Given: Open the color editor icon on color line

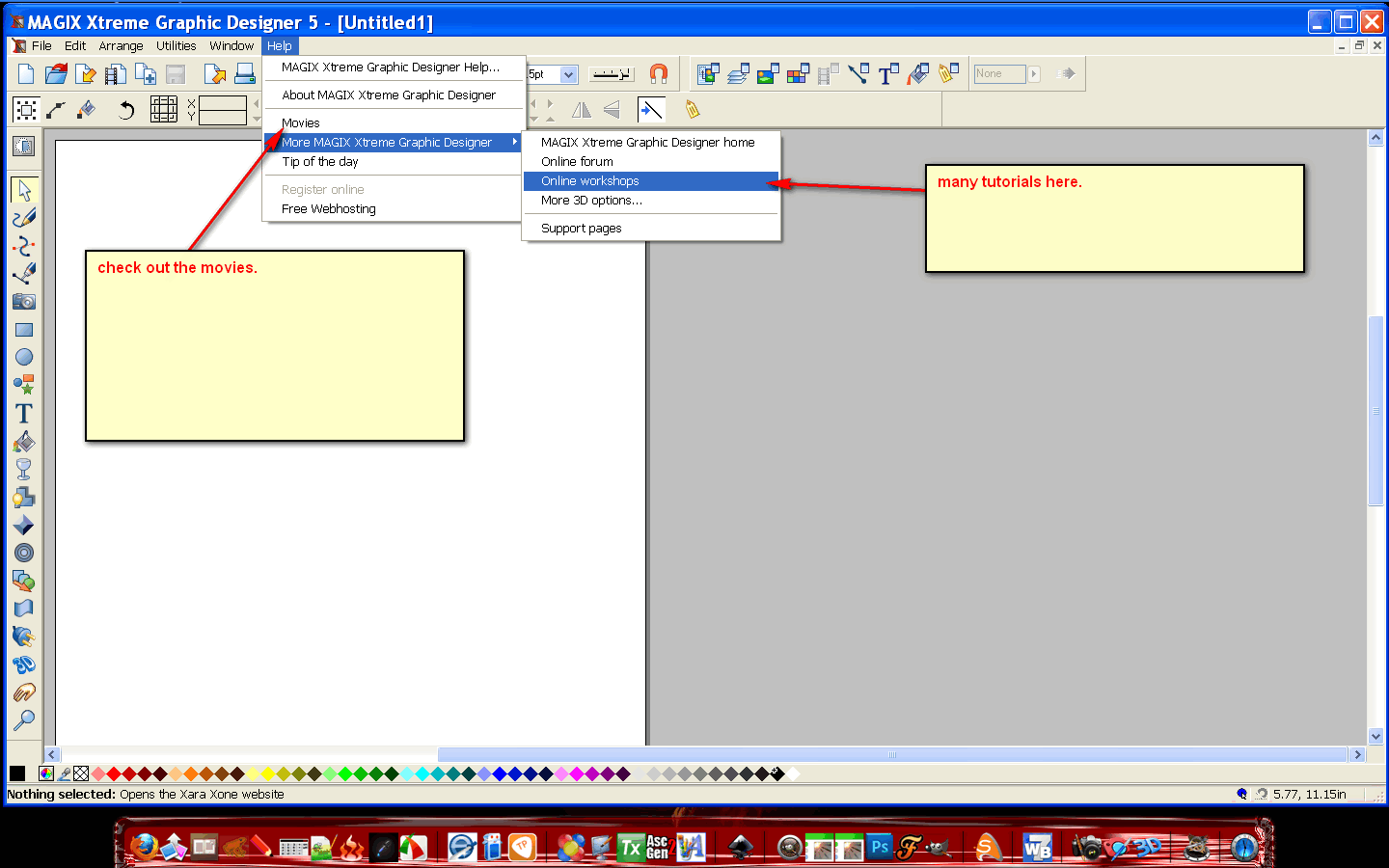Looking at the screenshot, I should tap(46, 773).
